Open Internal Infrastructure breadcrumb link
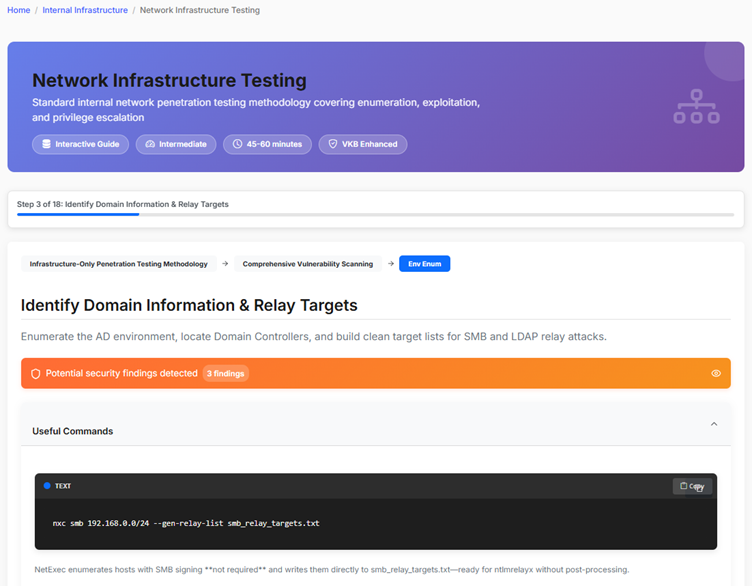Screen dimensions: 752x586 pyautogui.click(x=85, y=10)
